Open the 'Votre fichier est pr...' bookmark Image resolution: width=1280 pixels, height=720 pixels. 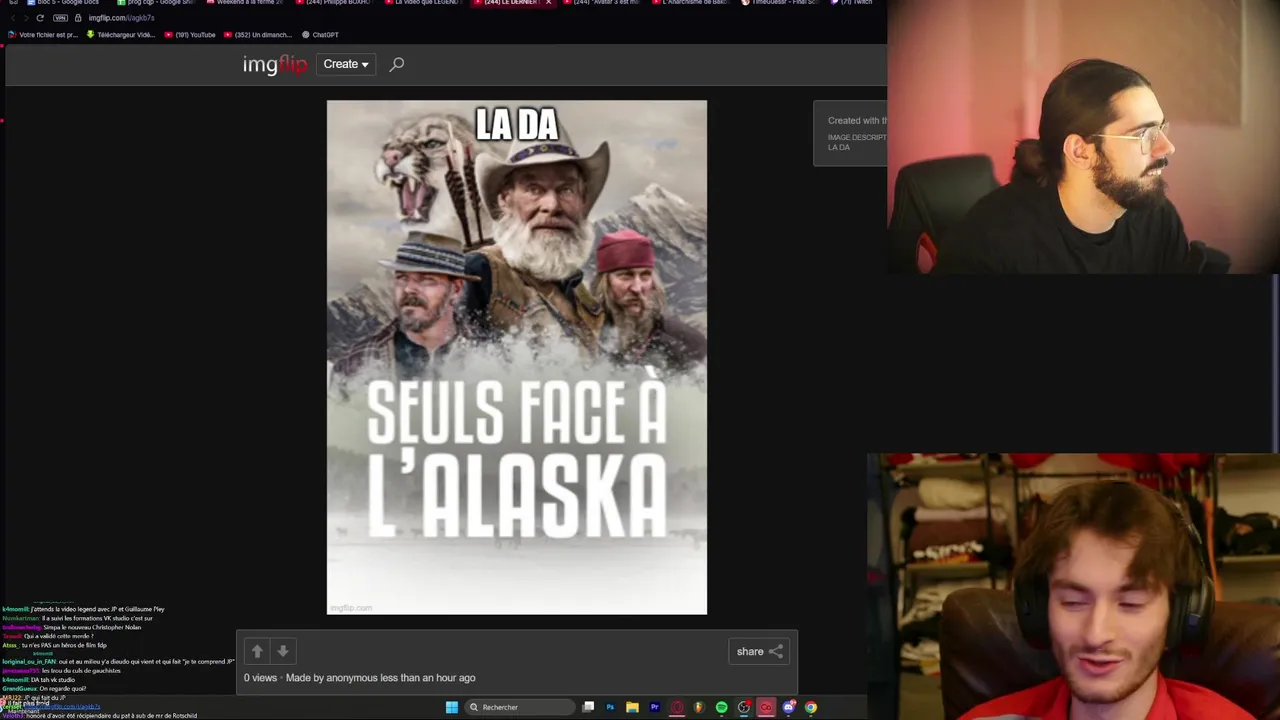tap(42, 34)
